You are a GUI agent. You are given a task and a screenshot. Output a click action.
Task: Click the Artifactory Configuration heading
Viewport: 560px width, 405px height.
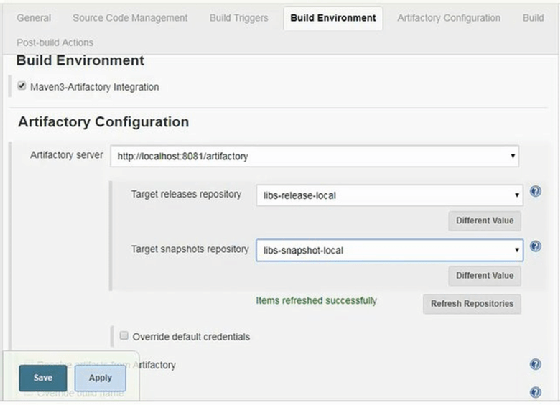coord(104,122)
